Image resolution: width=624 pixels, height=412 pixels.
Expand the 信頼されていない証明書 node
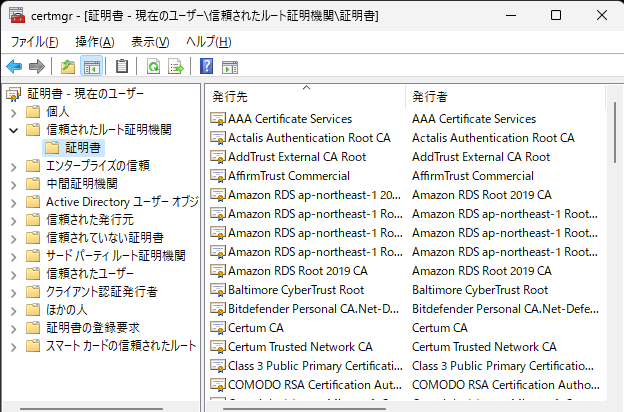[14, 239]
